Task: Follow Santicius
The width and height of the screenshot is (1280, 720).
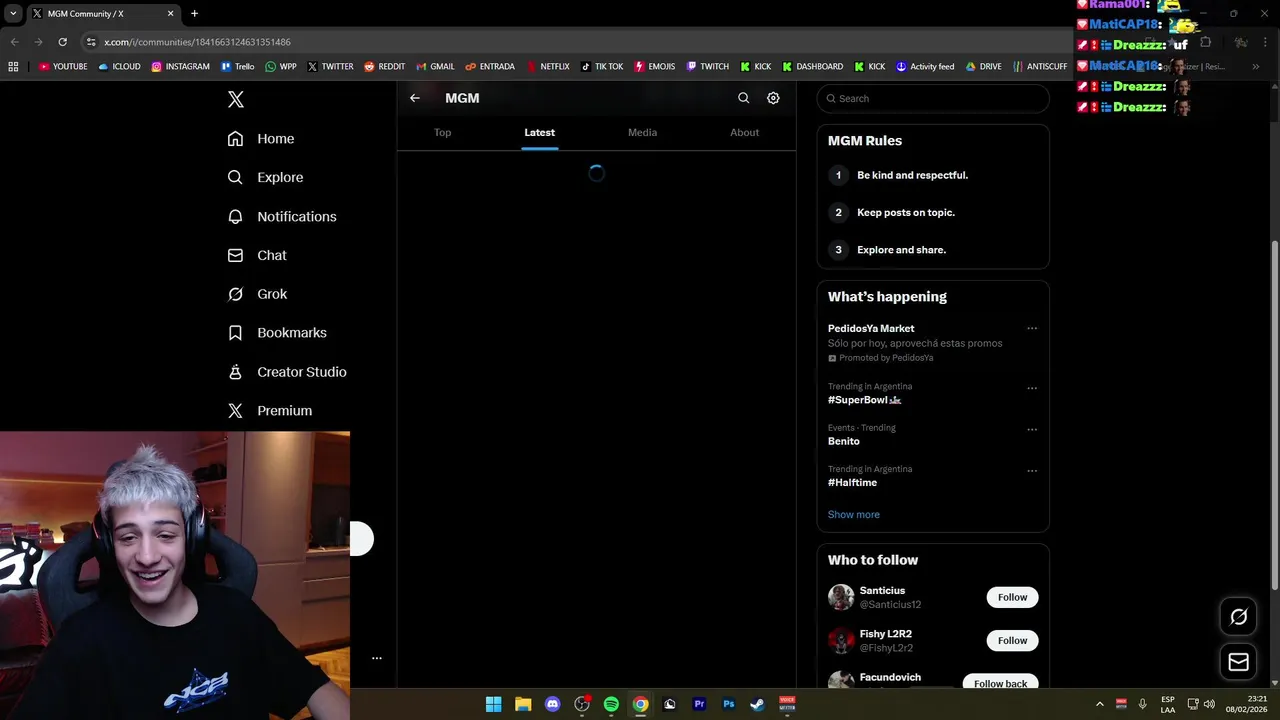Action: [1012, 597]
